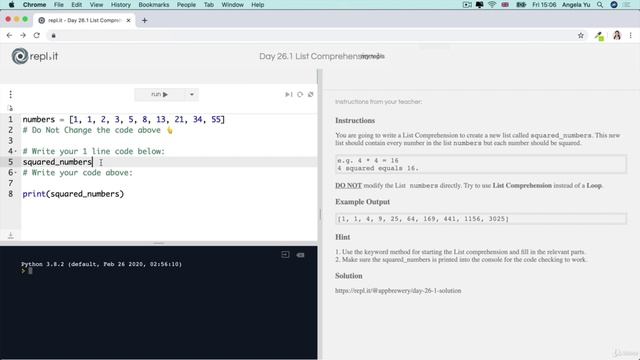
Task: Click the Angela Yu user name
Action: click(x=576, y=5)
